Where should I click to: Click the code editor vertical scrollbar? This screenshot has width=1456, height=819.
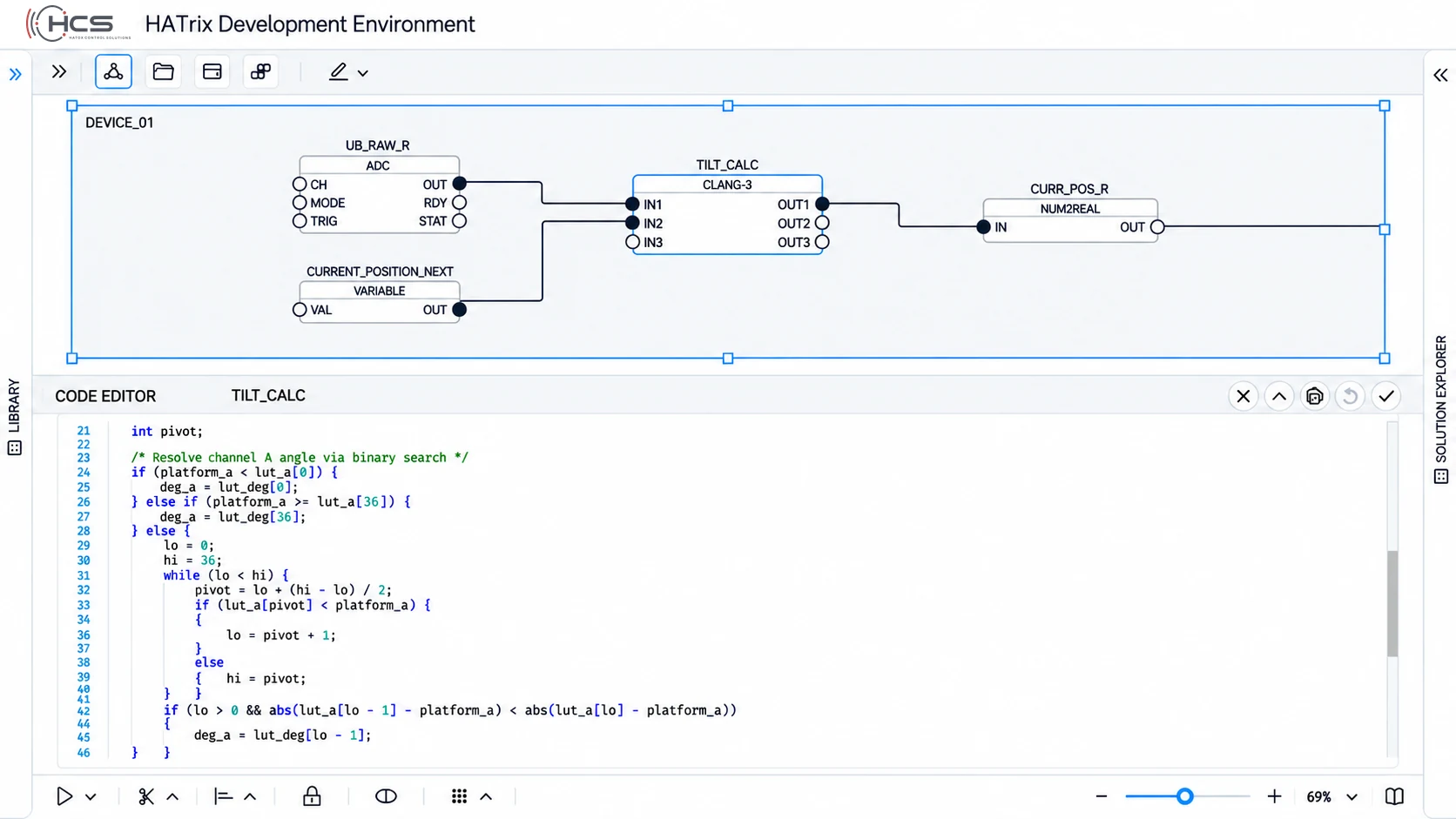pos(1392,603)
